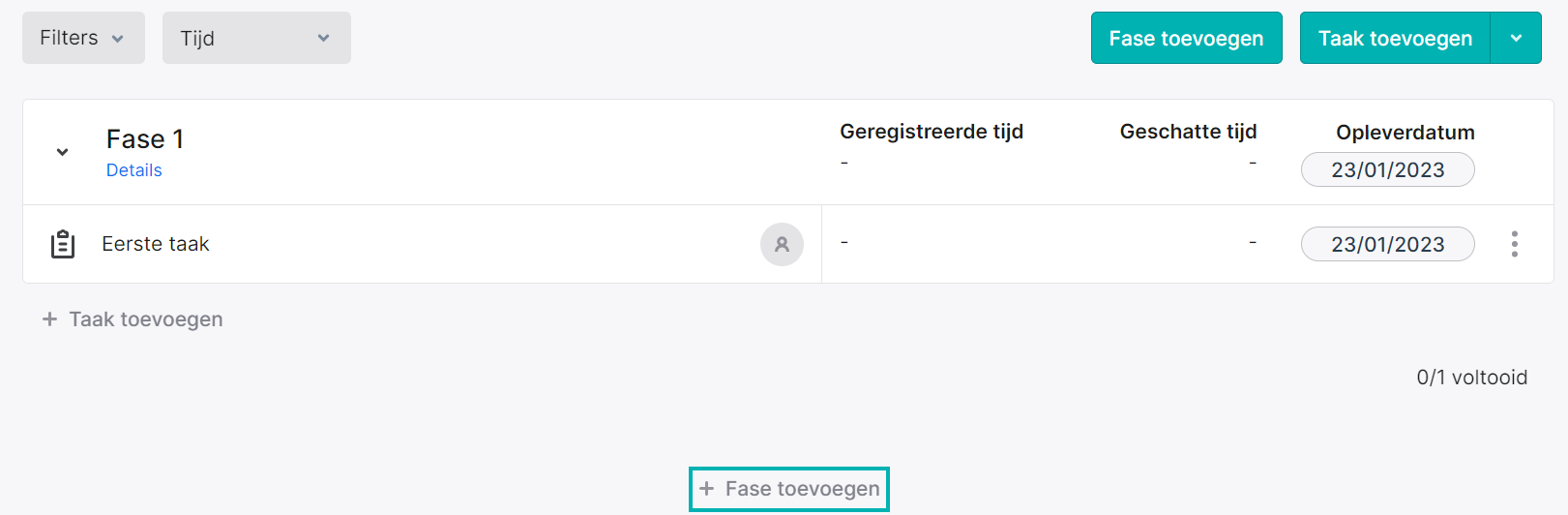The height and width of the screenshot is (515, 1568).
Task: Click the clipboard icon of Eerste taak
Action: 63,244
